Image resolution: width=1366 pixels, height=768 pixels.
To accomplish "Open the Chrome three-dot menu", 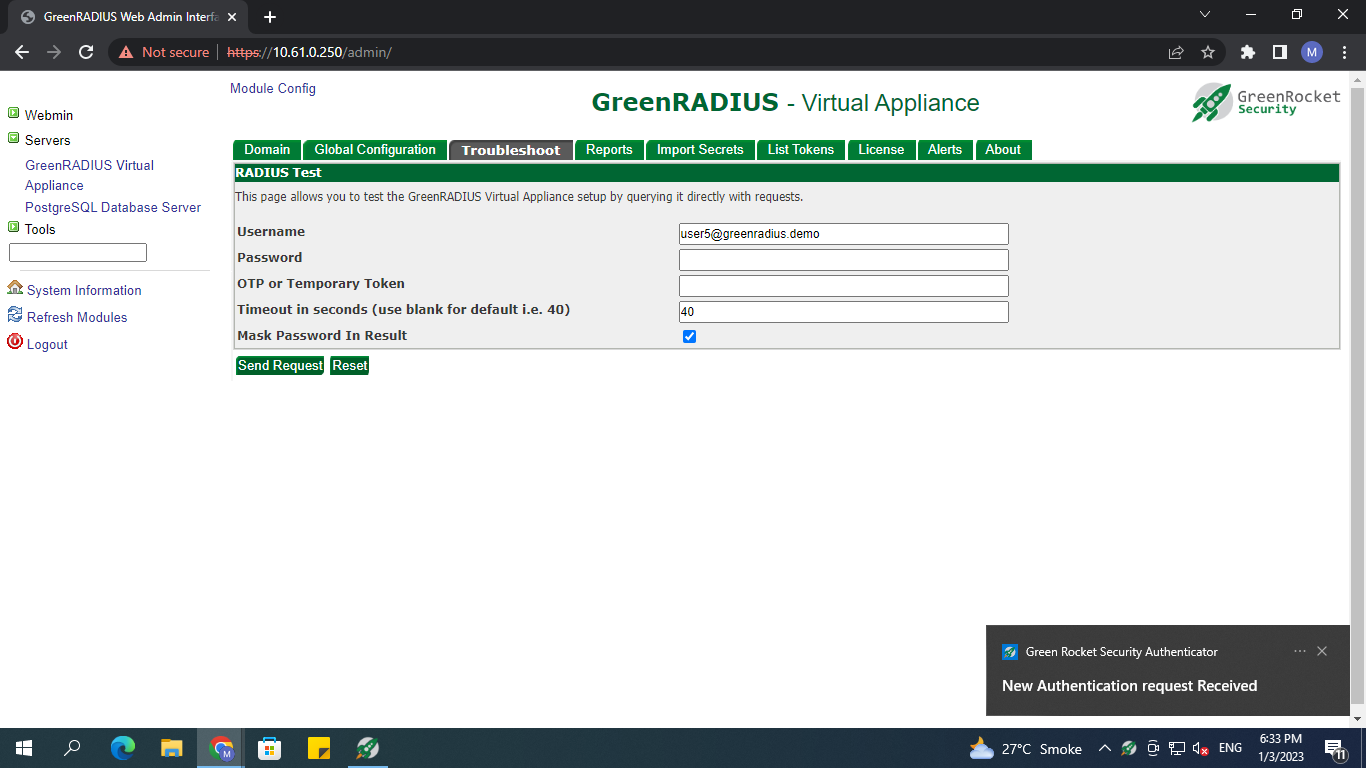I will click(x=1343, y=52).
